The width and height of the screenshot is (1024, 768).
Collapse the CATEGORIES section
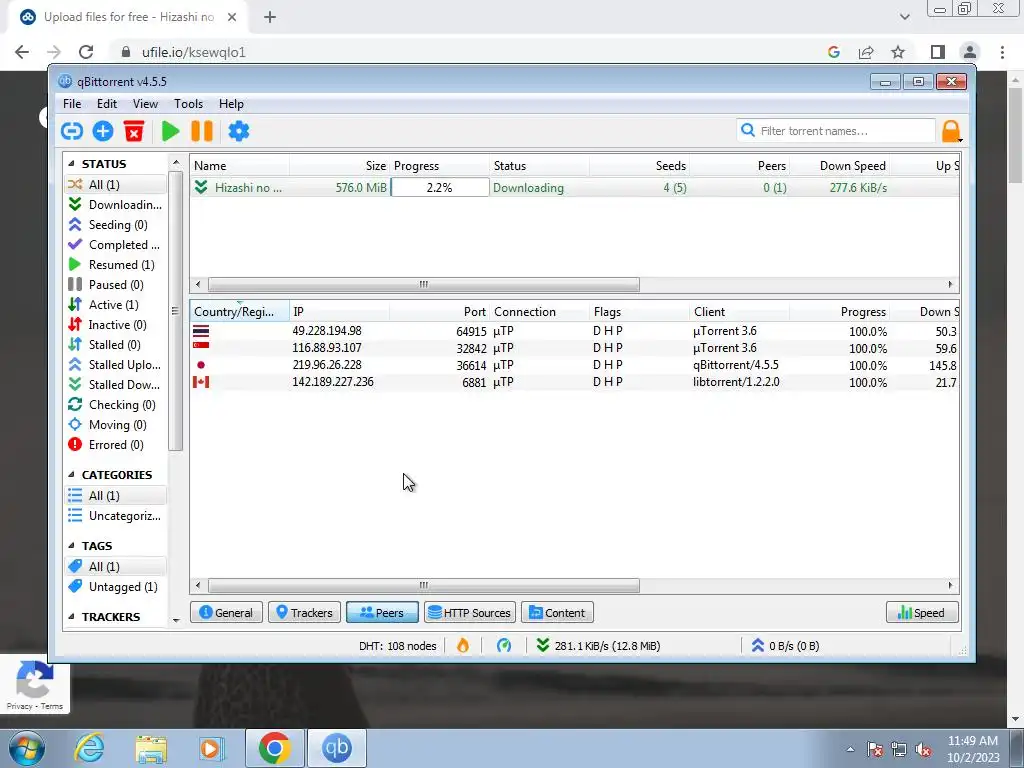(x=71, y=475)
